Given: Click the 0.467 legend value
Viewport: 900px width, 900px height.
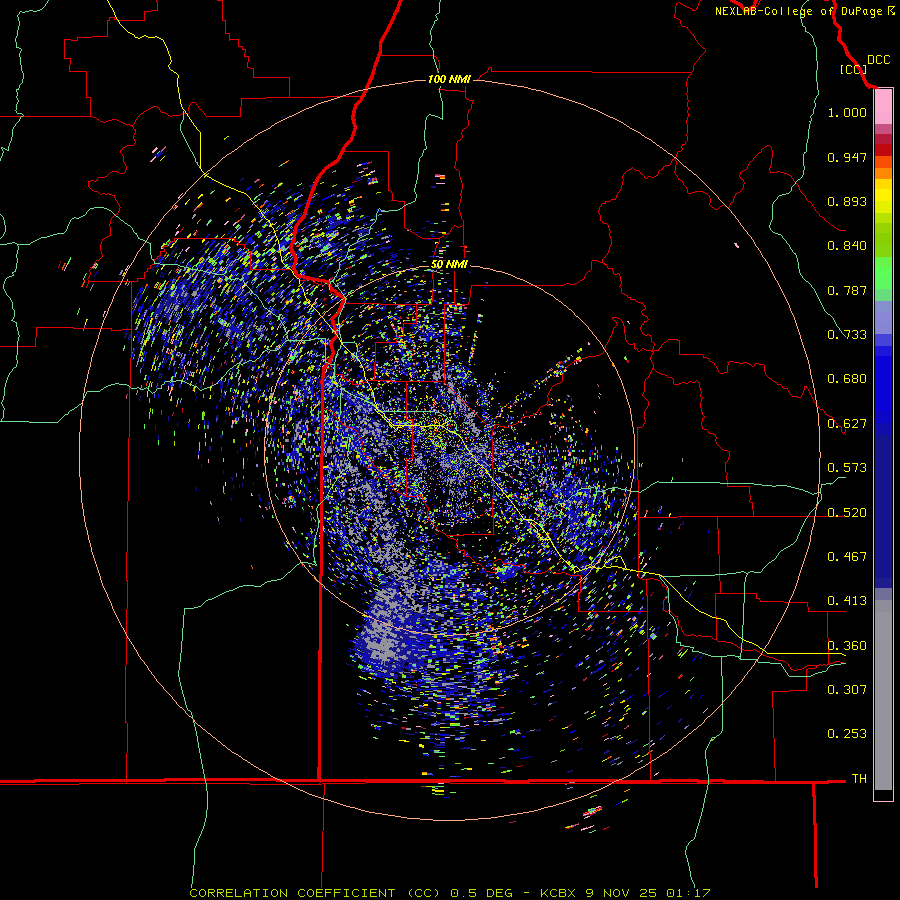Looking at the screenshot, I should point(847,557).
